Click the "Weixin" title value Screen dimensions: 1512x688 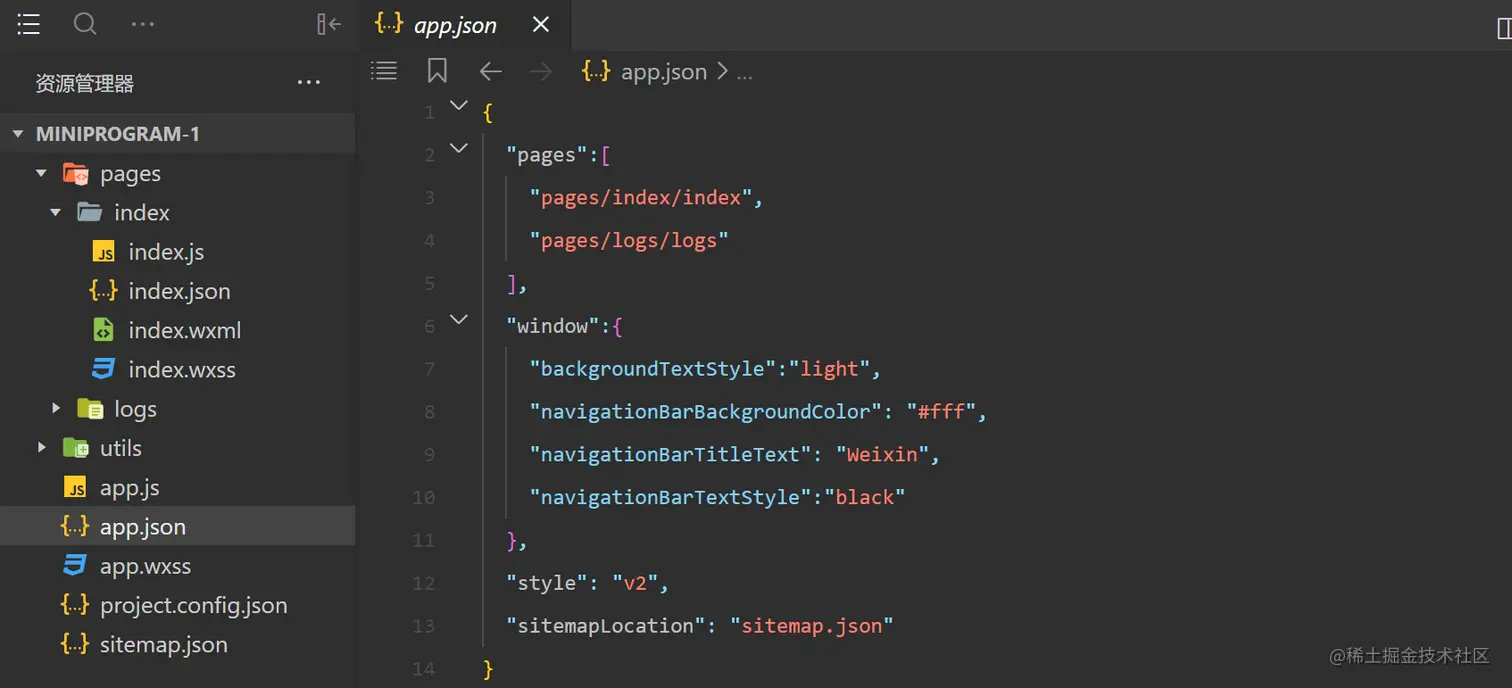pos(882,455)
